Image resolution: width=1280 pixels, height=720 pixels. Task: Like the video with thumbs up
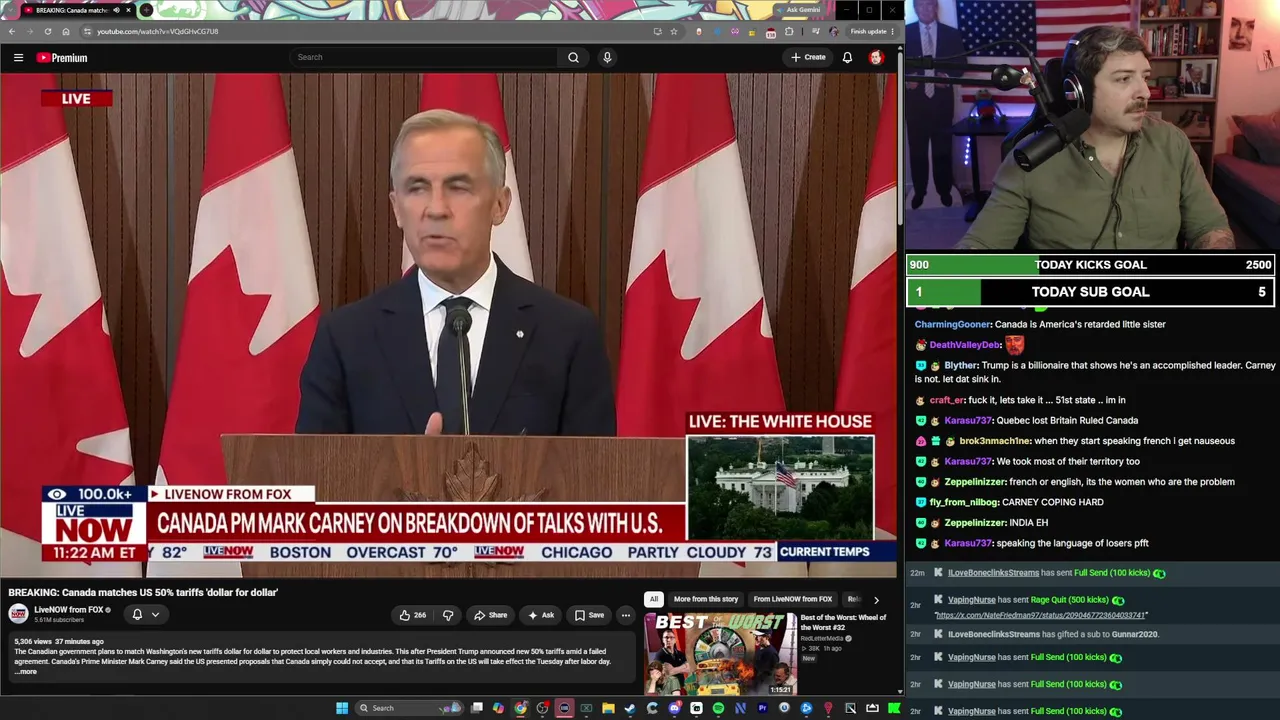[412, 615]
